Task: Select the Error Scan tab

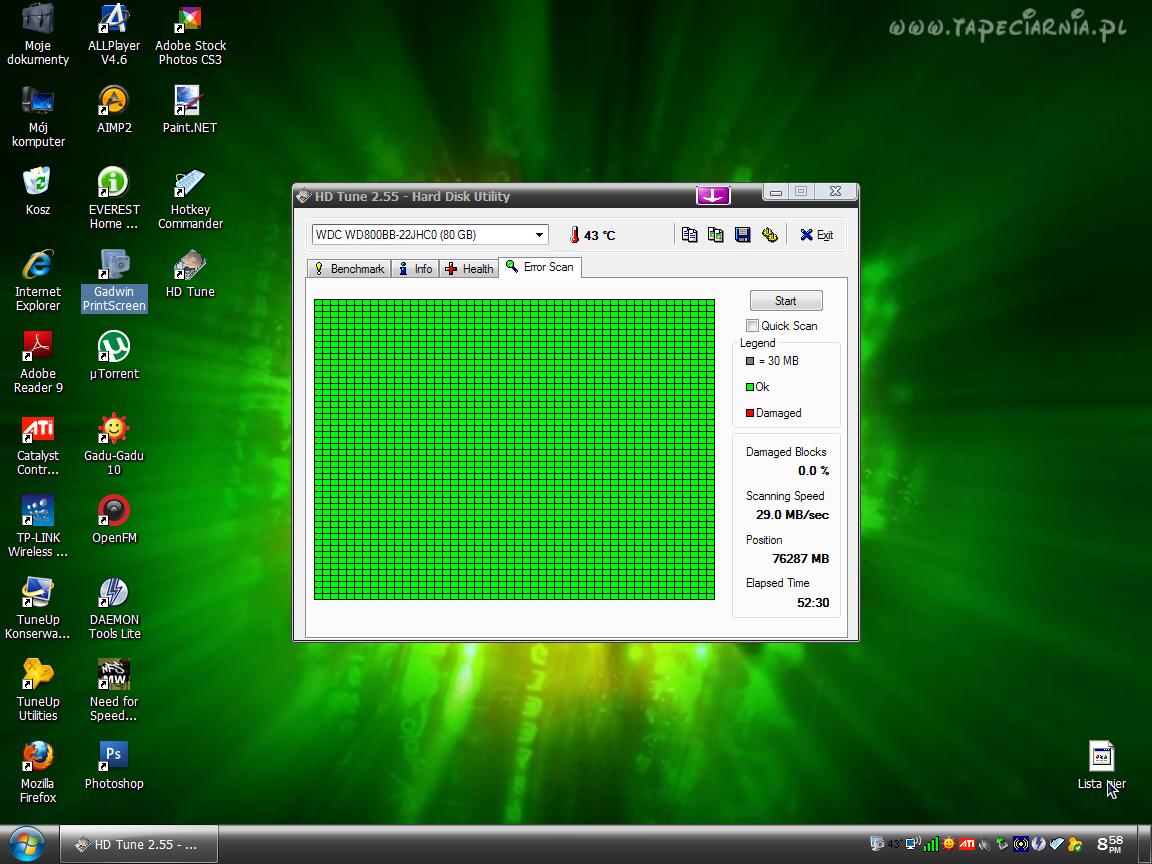Action: click(540, 267)
